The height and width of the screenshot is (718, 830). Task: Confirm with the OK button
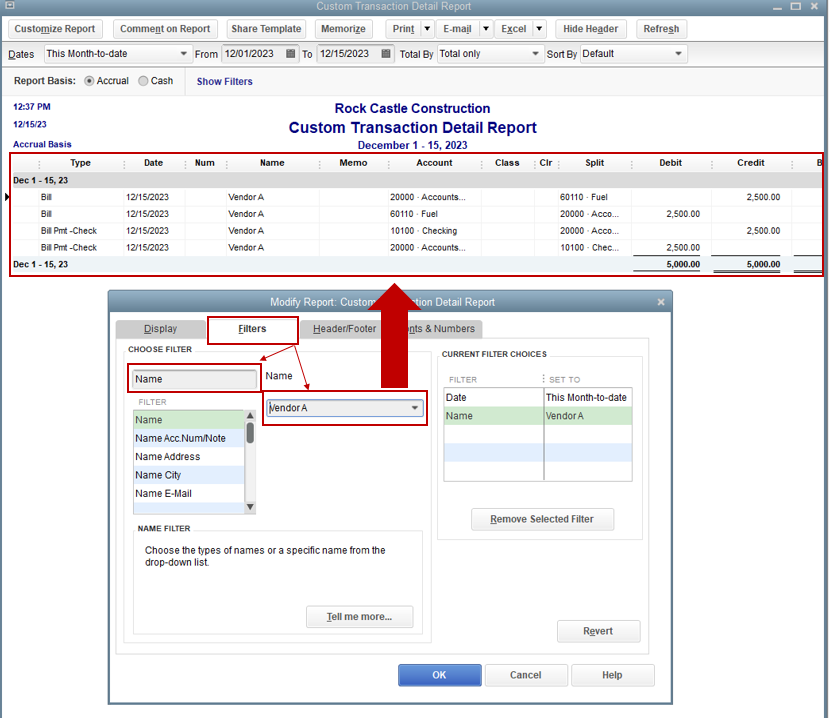point(439,675)
